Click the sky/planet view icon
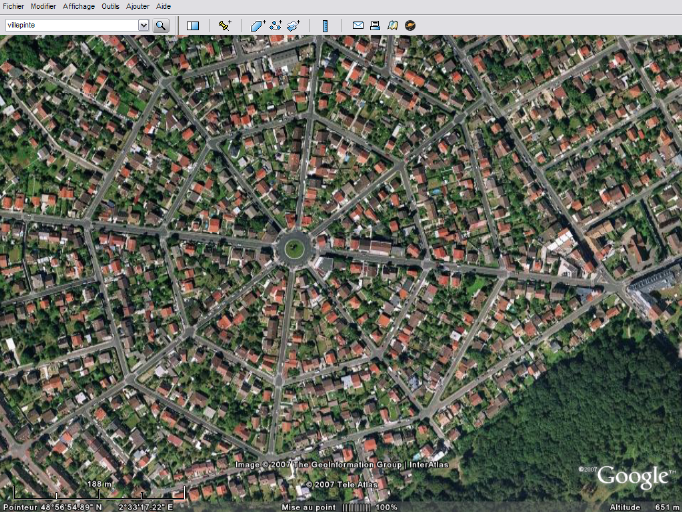682x512 pixels. (x=410, y=26)
